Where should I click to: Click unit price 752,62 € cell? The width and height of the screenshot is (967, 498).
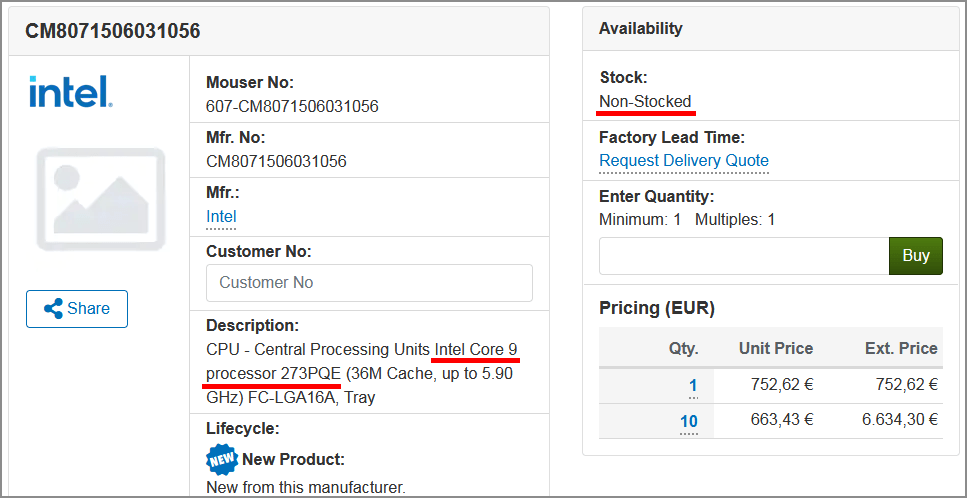[x=782, y=385]
